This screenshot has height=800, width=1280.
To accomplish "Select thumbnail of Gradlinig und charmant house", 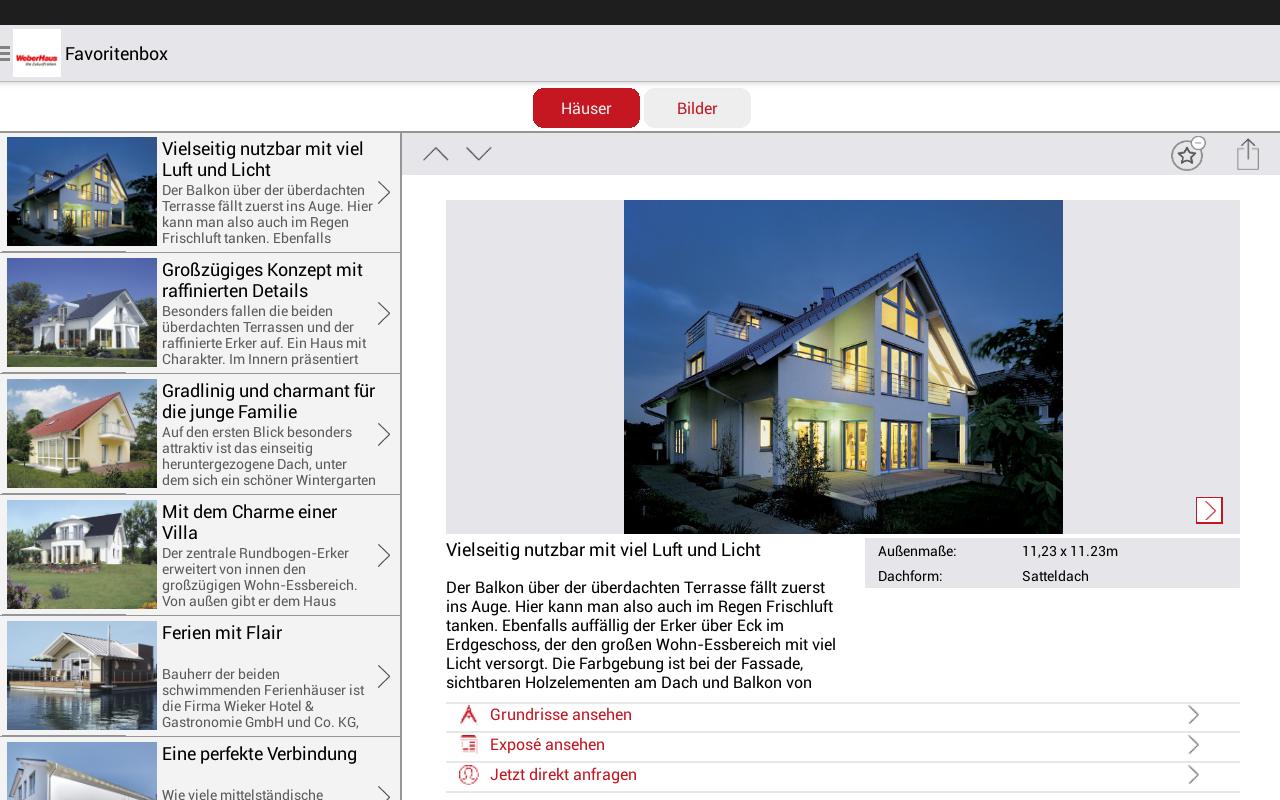I will pos(82,434).
